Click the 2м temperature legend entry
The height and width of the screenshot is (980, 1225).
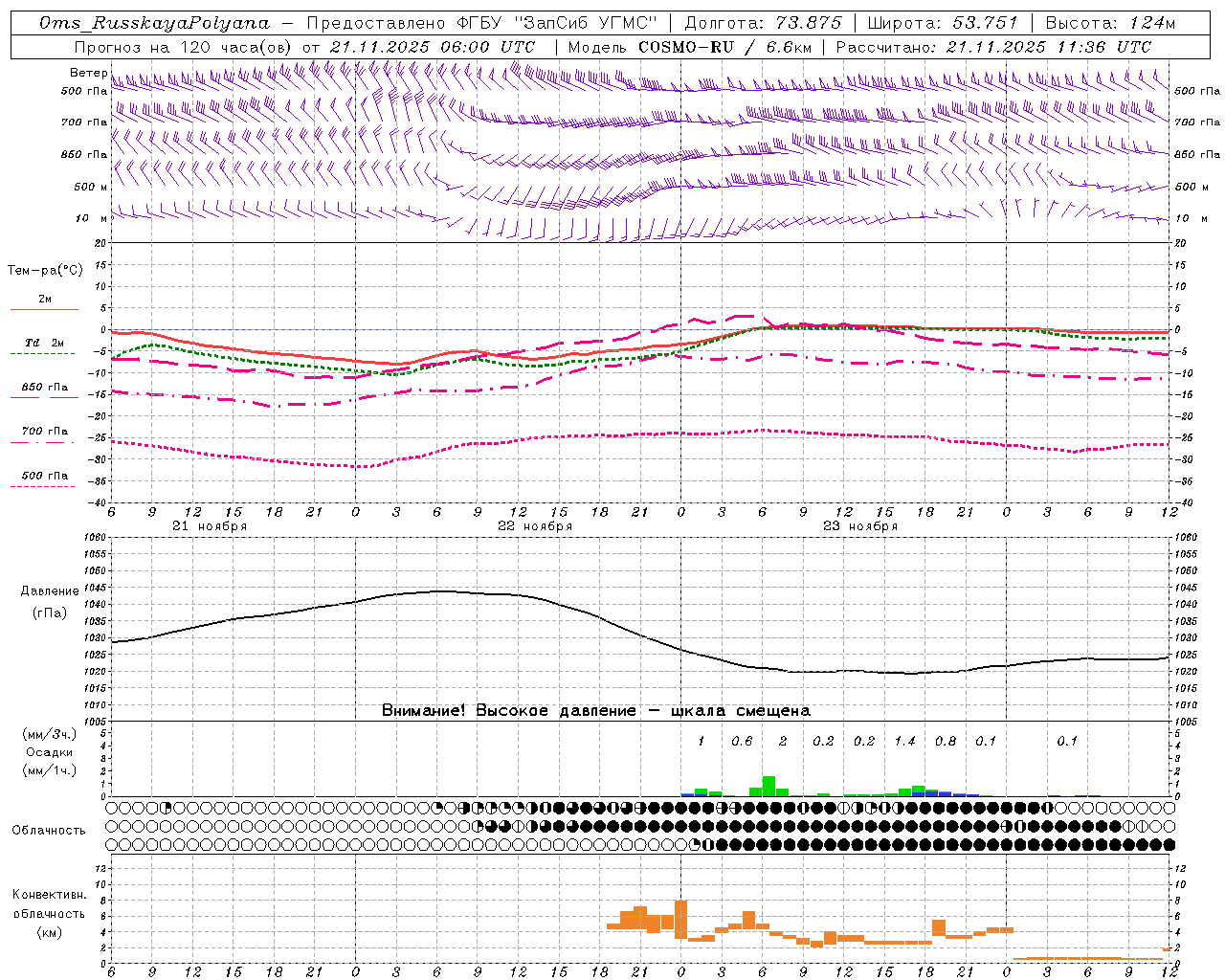tap(45, 299)
